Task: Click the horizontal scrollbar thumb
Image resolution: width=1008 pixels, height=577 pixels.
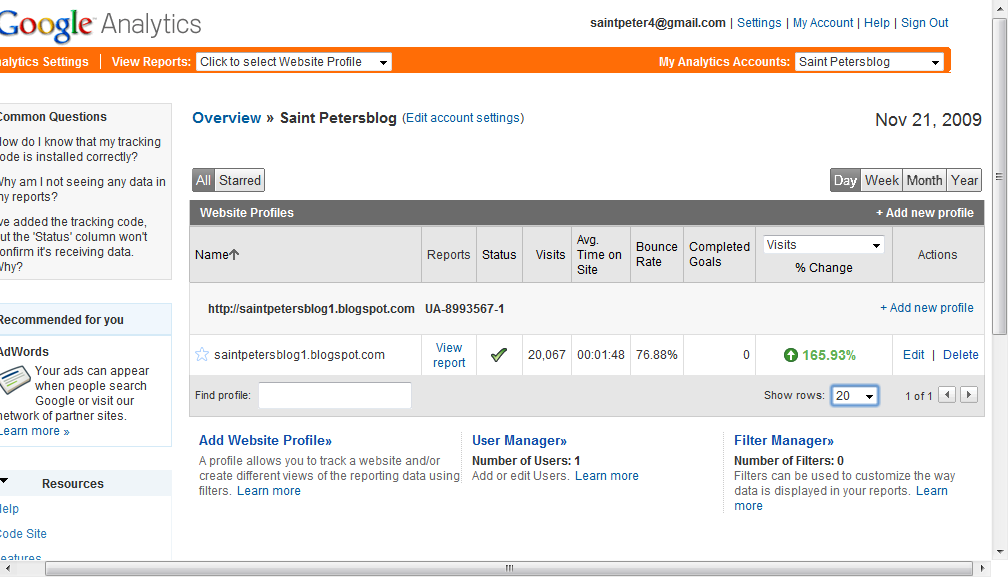Action: pos(508,569)
